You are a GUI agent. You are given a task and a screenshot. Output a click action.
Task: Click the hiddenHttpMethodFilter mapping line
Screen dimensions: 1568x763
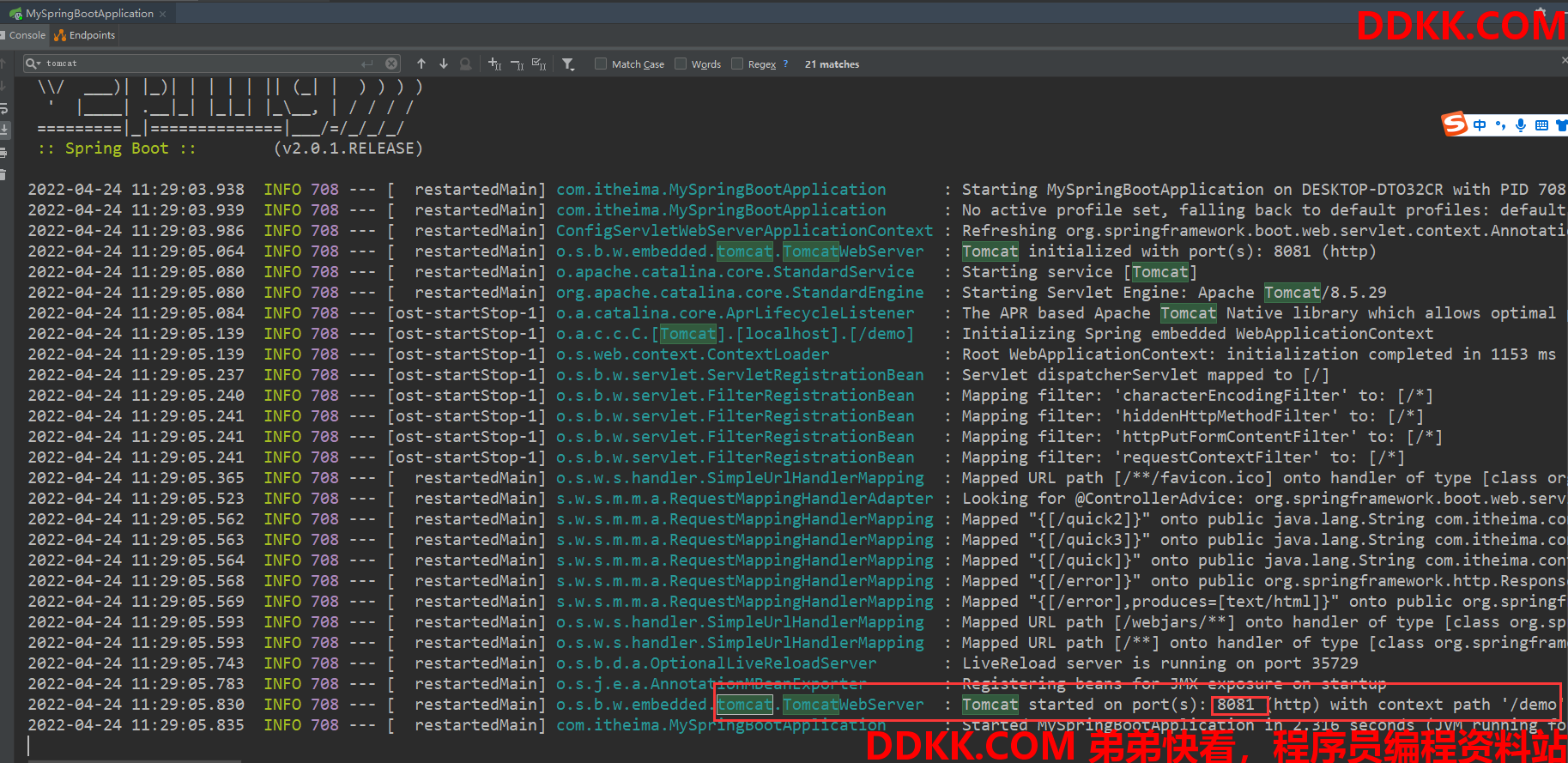(x=1193, y=416)
